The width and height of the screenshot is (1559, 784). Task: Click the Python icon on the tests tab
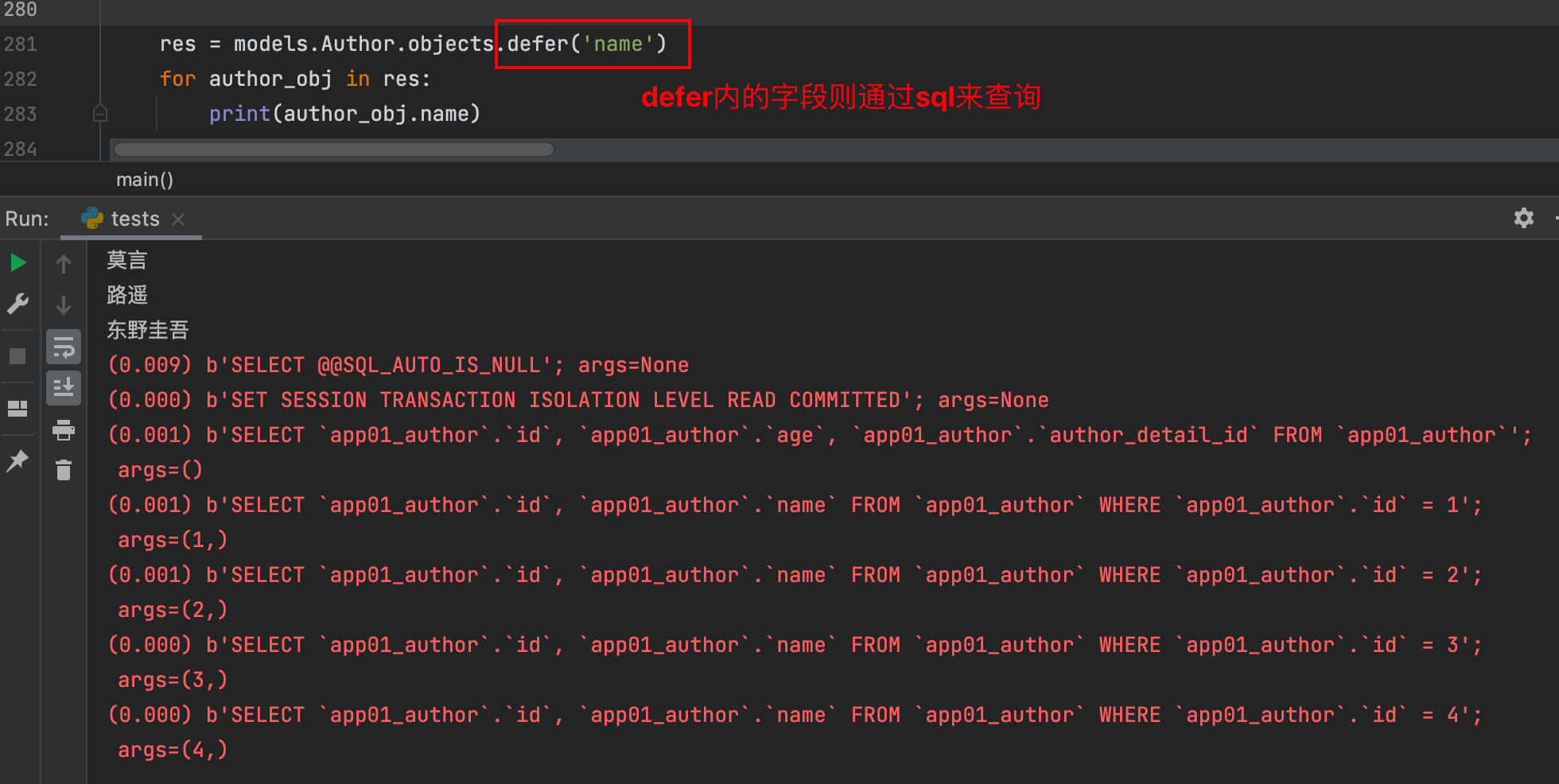click(92, 218)
